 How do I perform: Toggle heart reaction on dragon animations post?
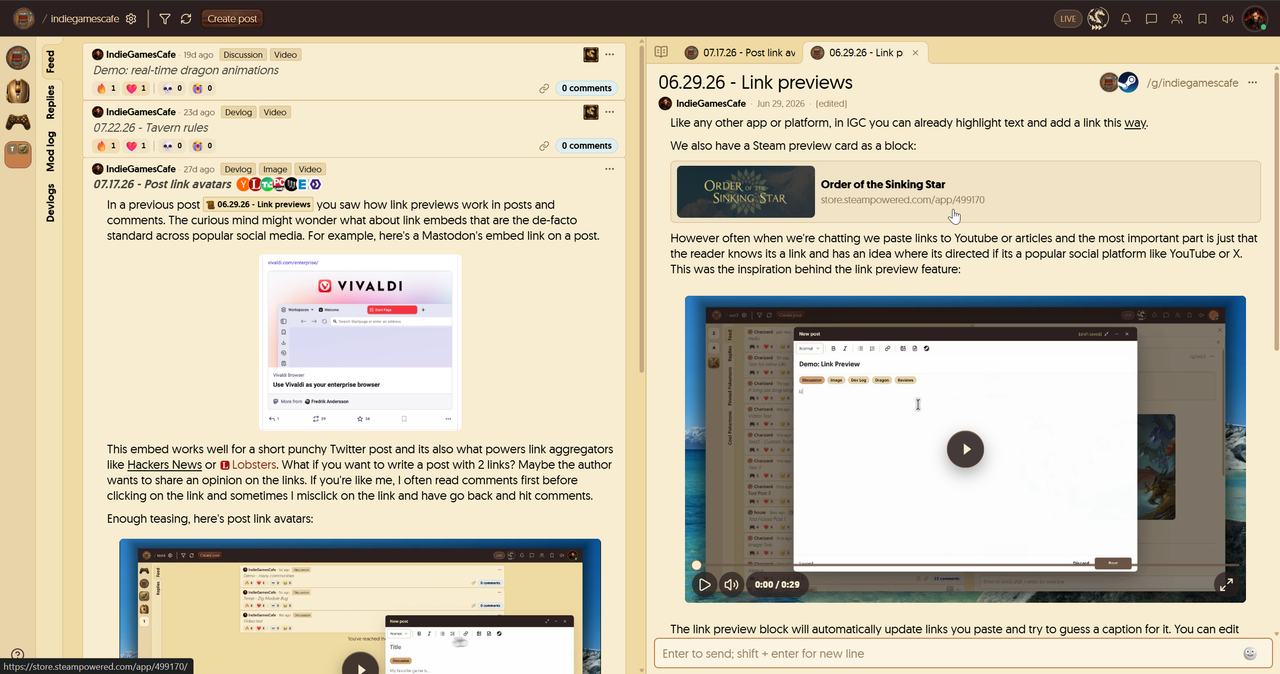click(x=136, y=88)
